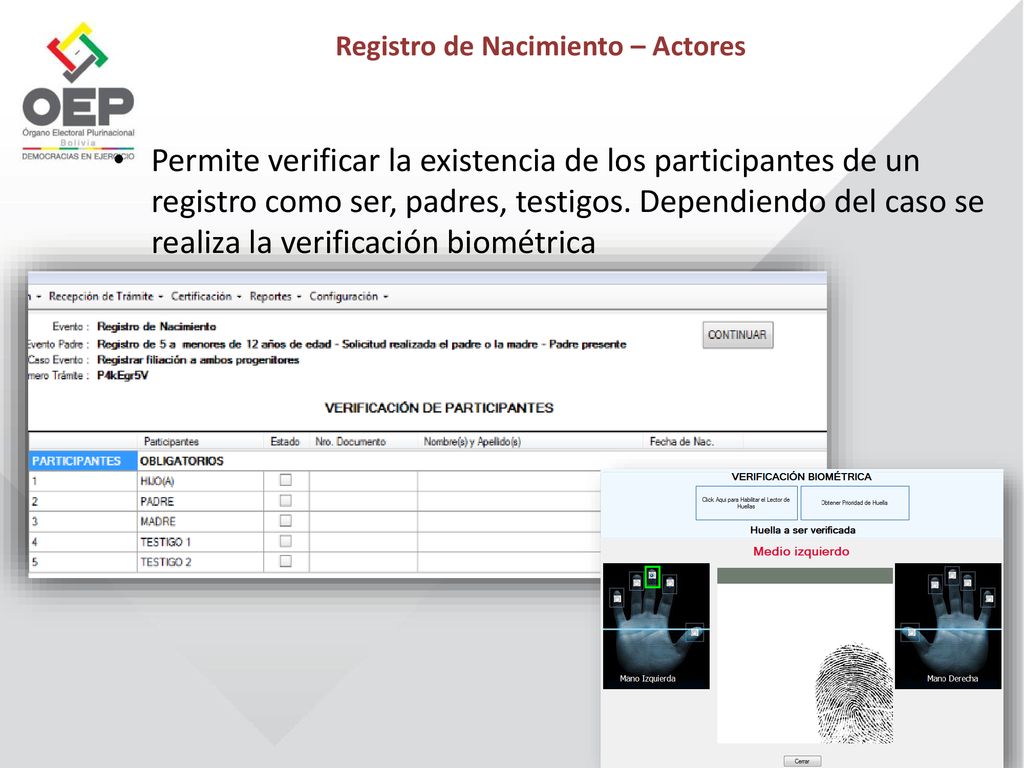
Task: Select the right pinky finger marker
Action: pos(989,597)
